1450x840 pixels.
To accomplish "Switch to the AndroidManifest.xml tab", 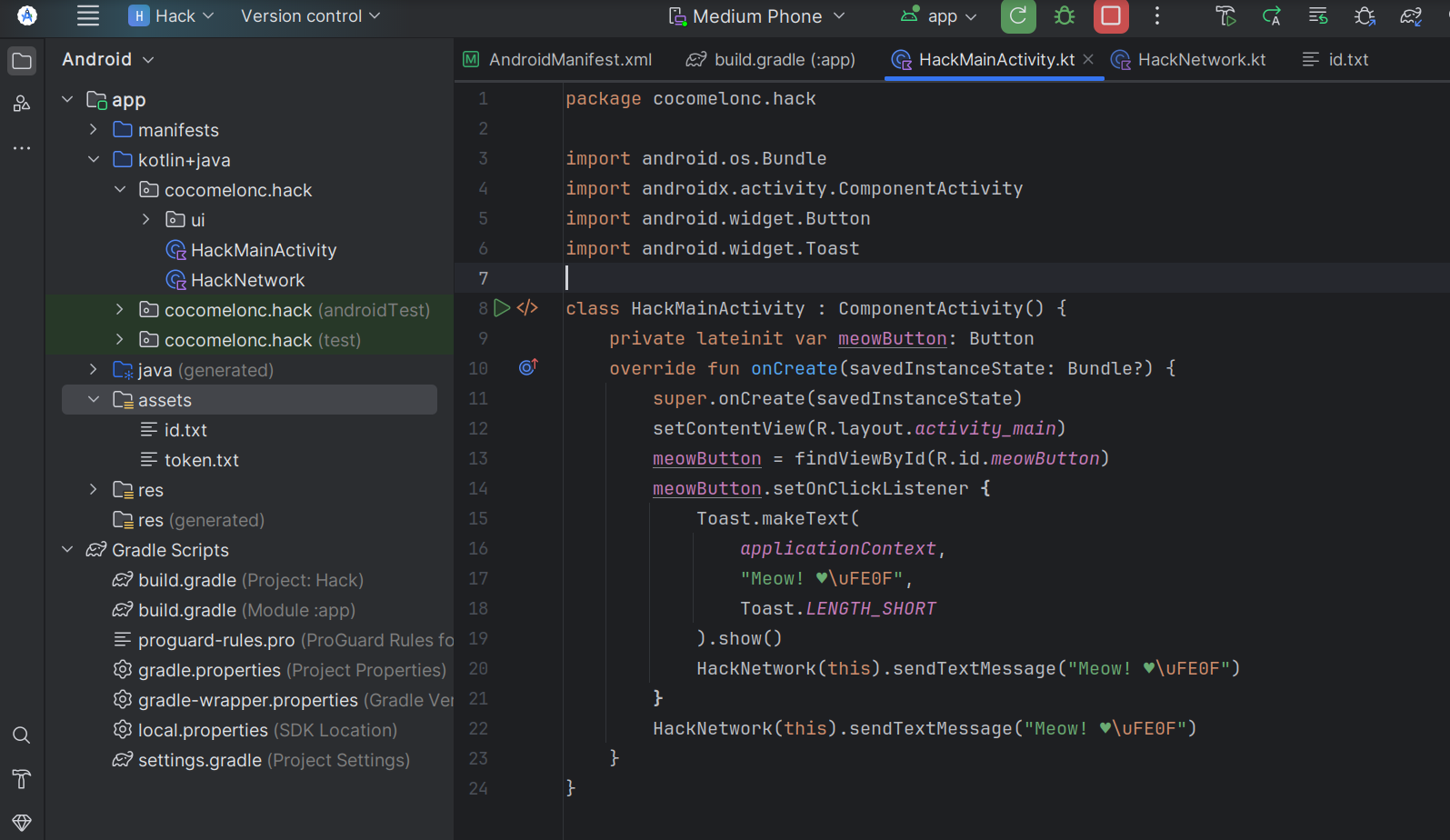I will 557,59.
